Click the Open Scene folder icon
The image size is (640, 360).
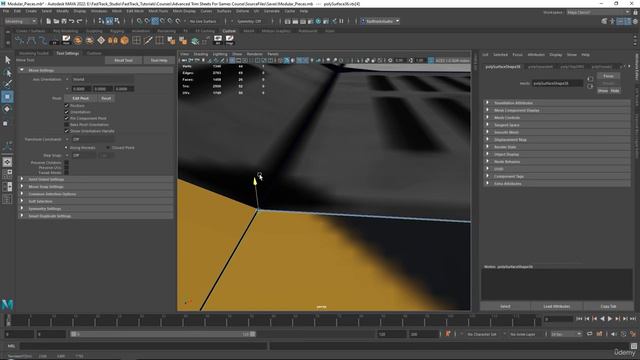click(56, 21)
